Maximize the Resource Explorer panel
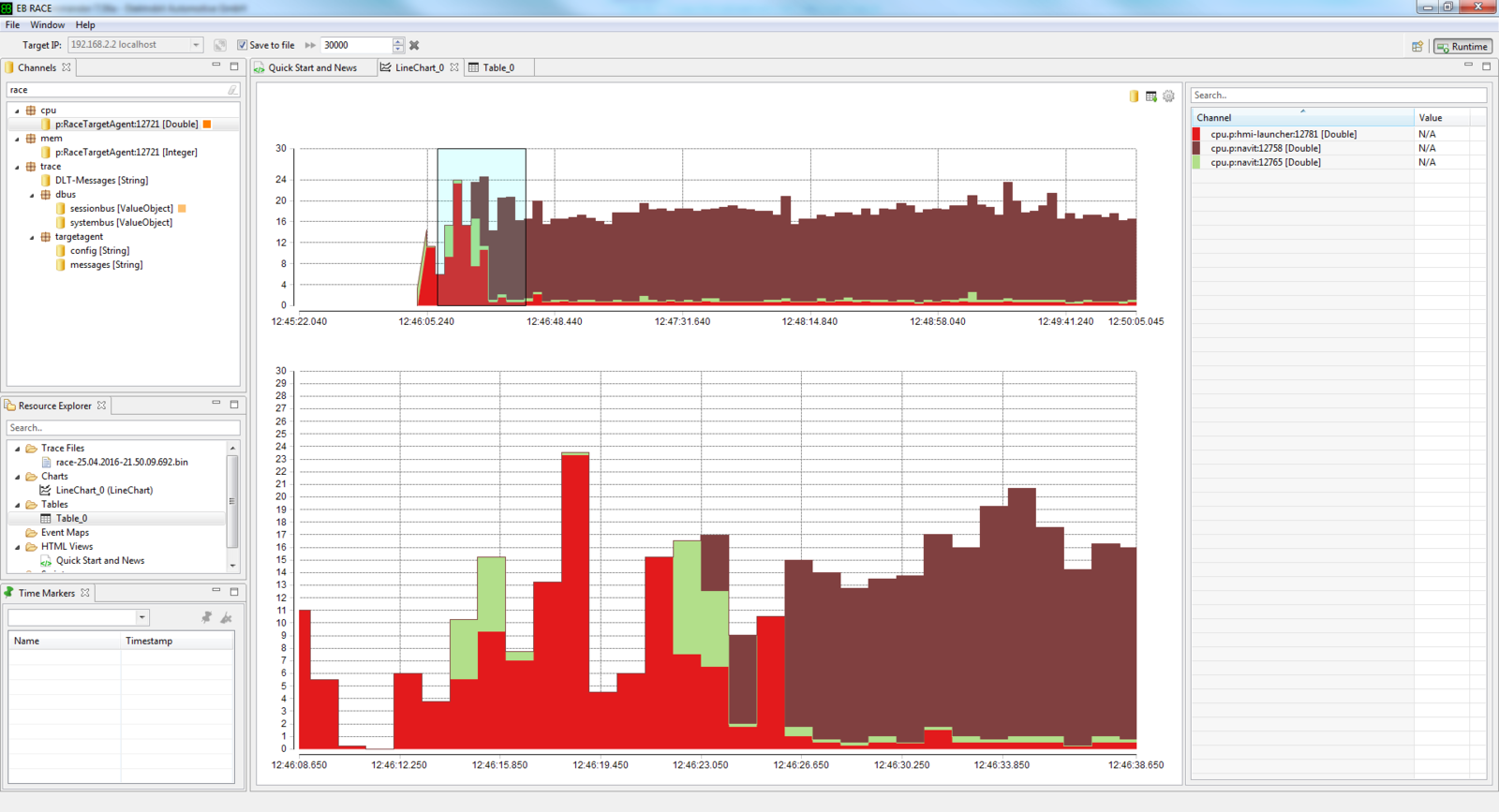The width and height of the screenshot is (1499, 812). tap(234, 405)
